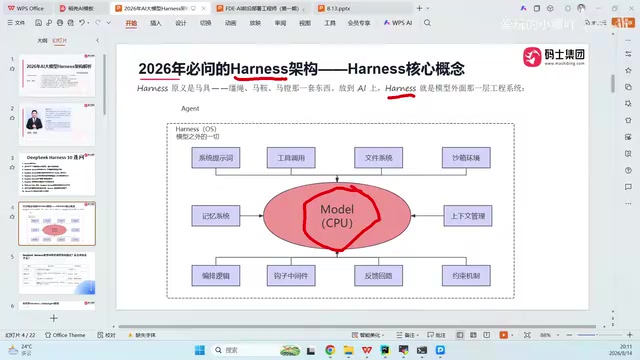Click the user avatar at top right
The width and height of the screenshot is (640, 360).
point(581,8)
